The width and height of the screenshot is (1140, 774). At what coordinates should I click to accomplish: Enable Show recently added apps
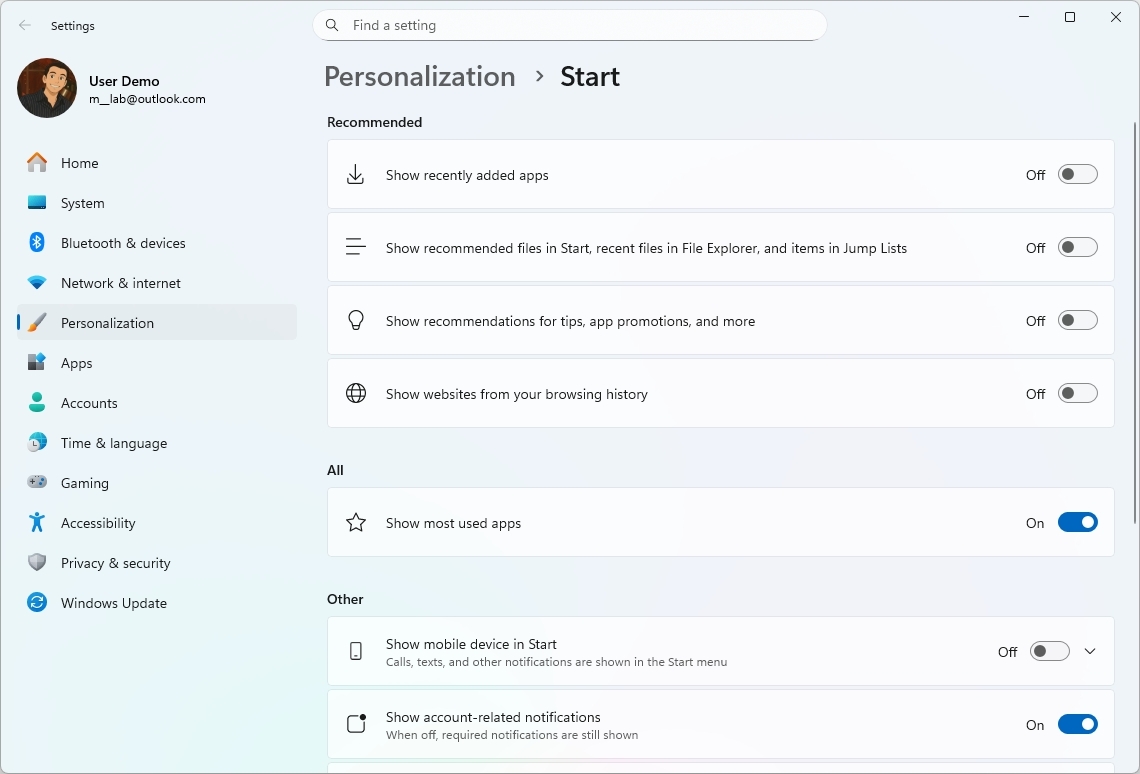point(1077,174)
